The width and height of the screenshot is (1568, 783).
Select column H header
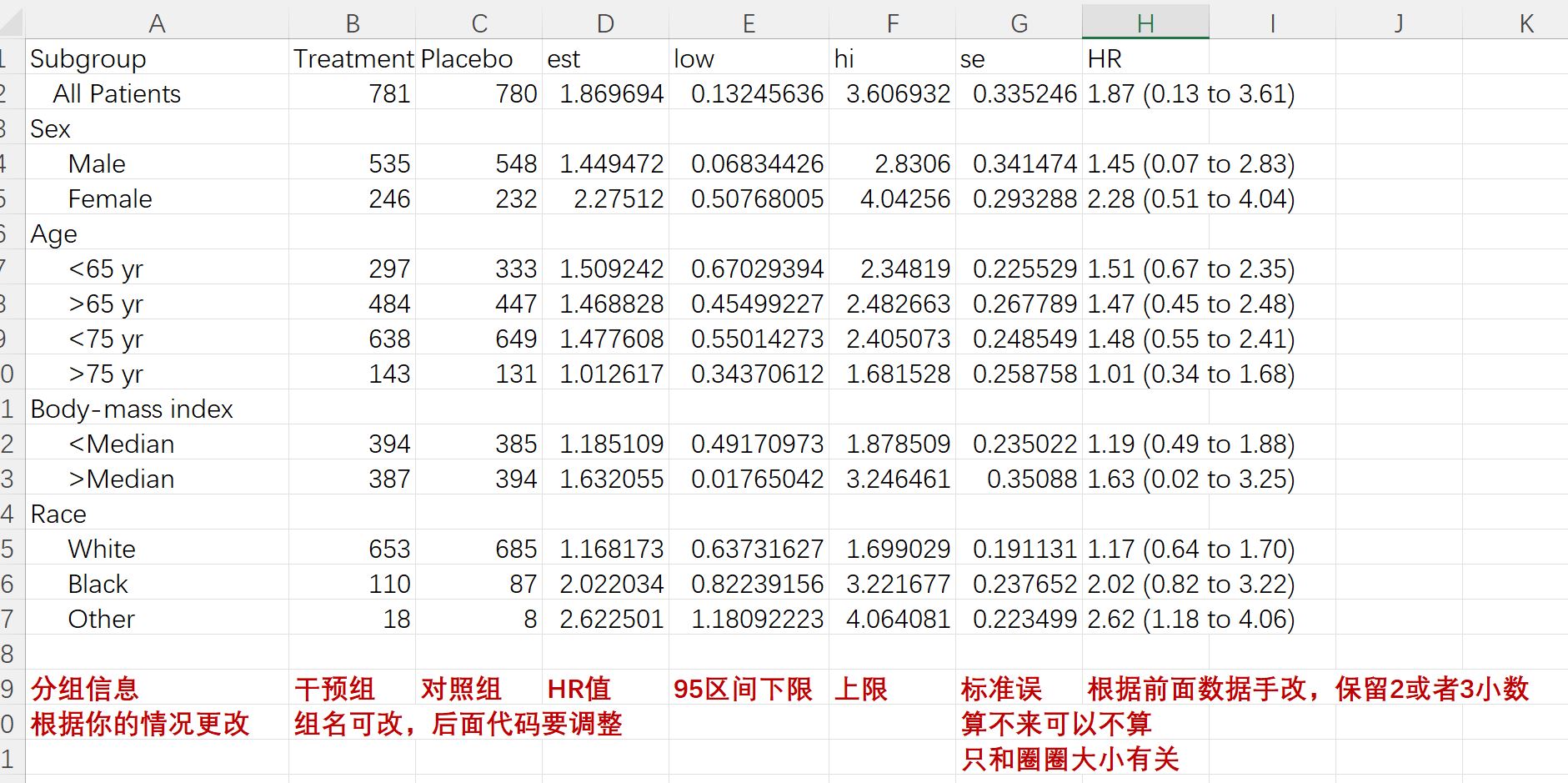1145,23
